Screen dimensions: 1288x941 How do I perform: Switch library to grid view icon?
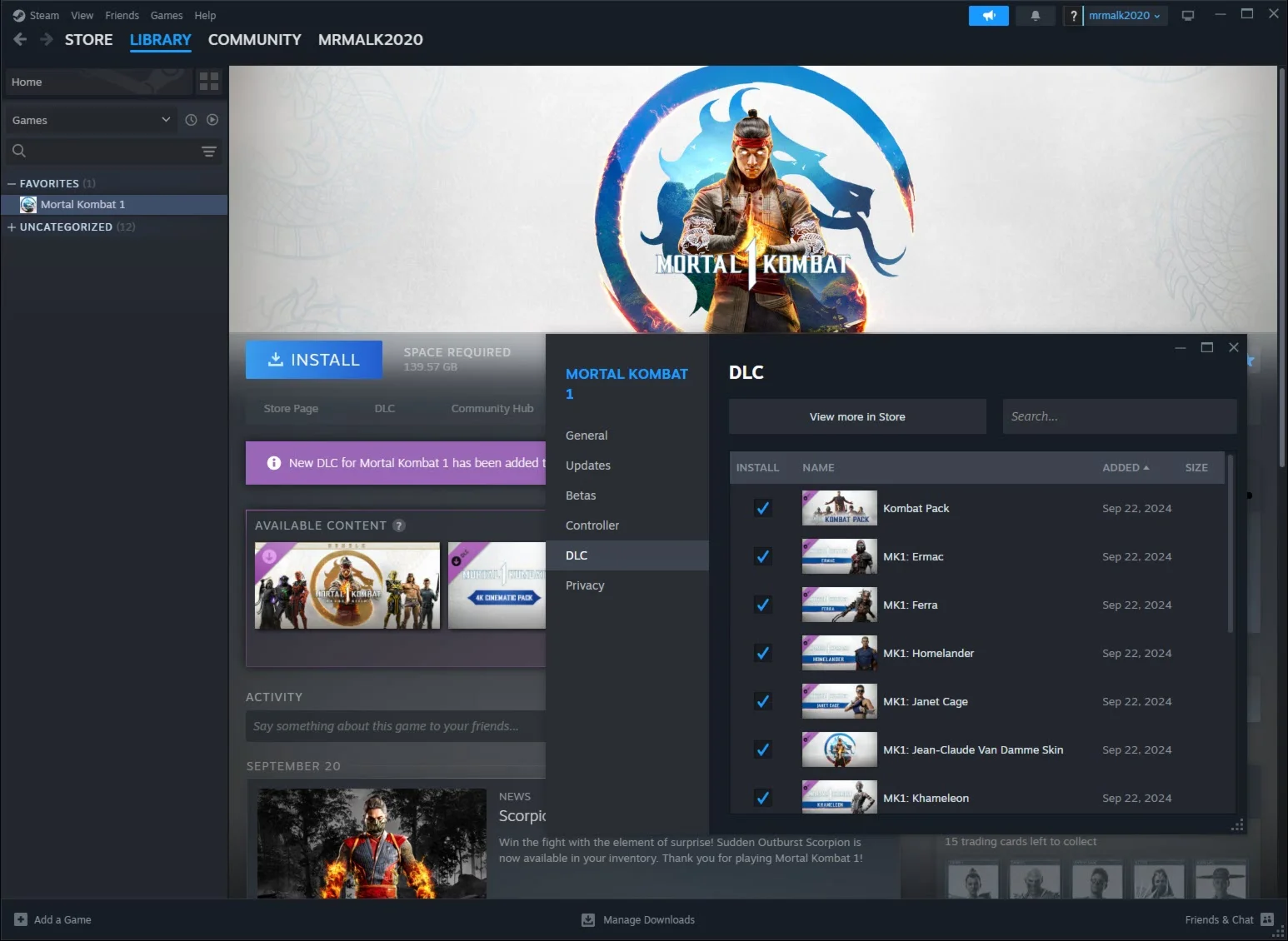point(208,81)
